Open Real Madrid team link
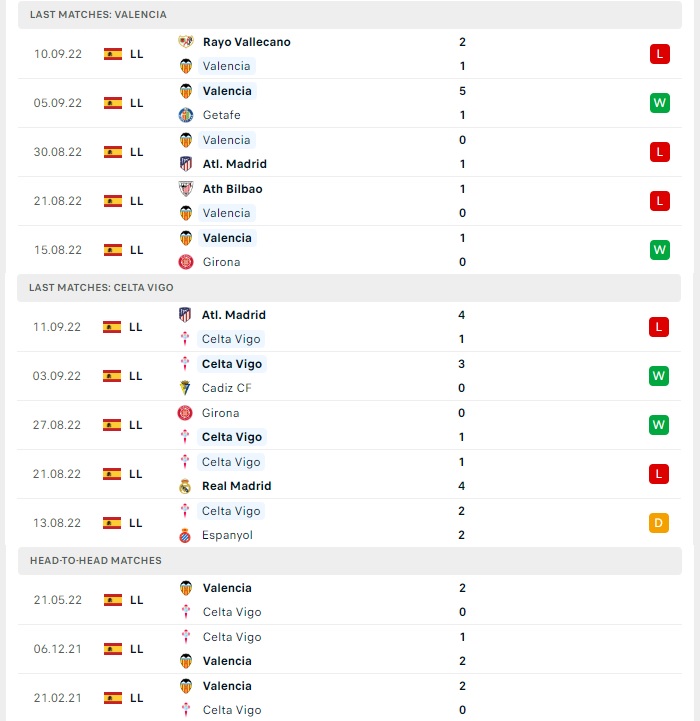700x721 pixels. tap(236, 486)
